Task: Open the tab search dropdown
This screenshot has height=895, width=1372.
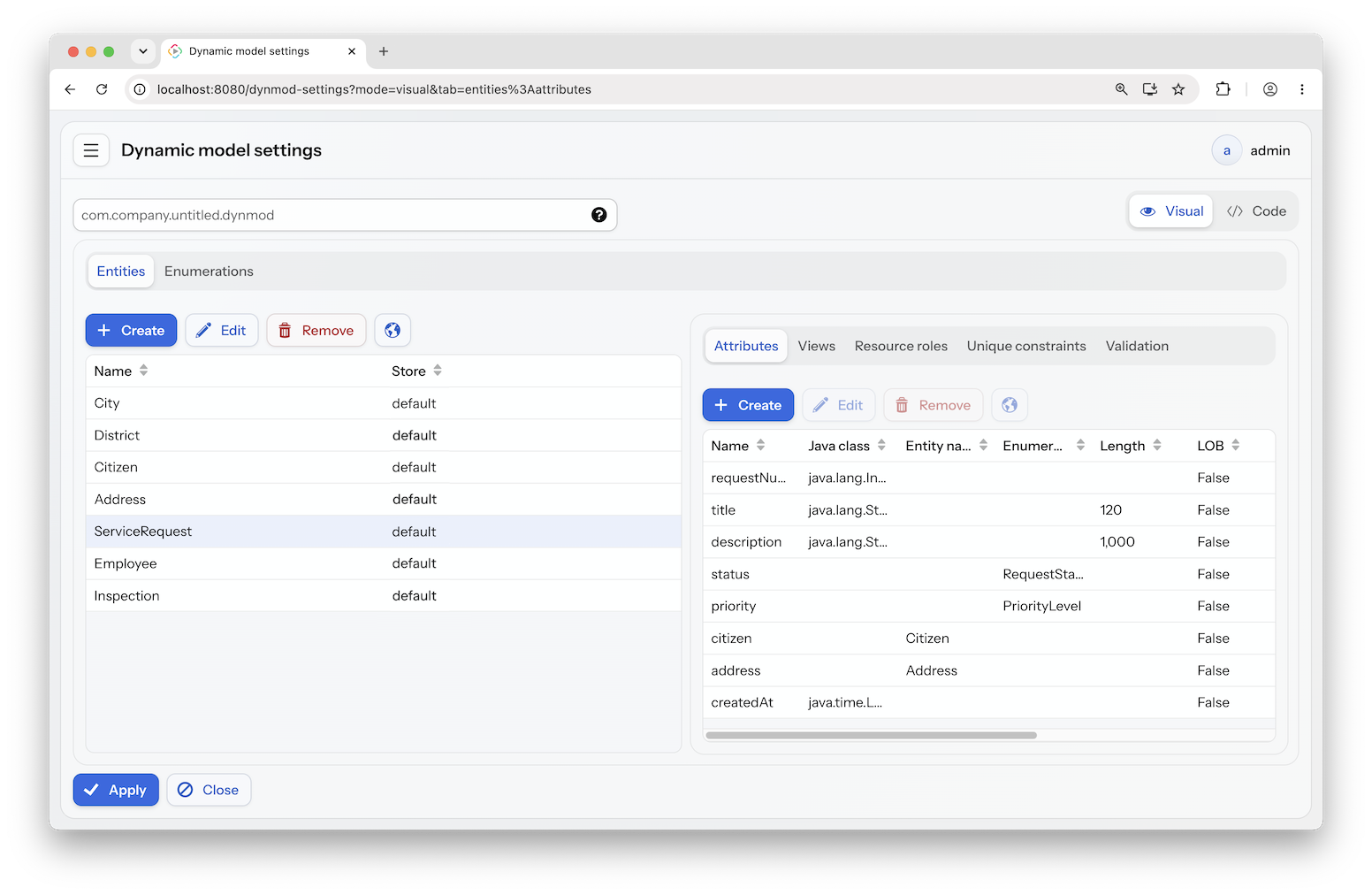Action: tap(143, 51)
